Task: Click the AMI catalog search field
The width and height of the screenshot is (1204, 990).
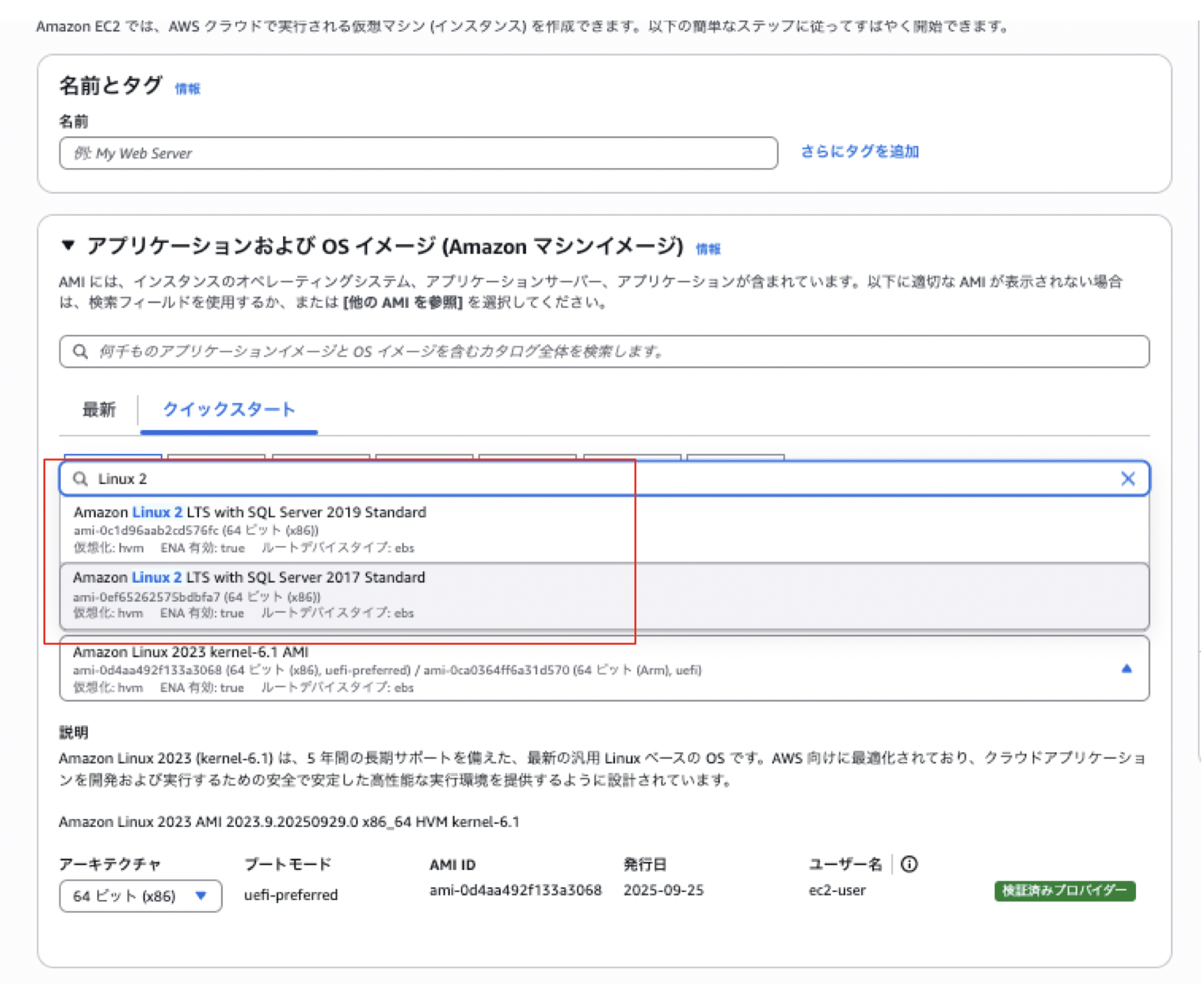Action: point(604,352)
